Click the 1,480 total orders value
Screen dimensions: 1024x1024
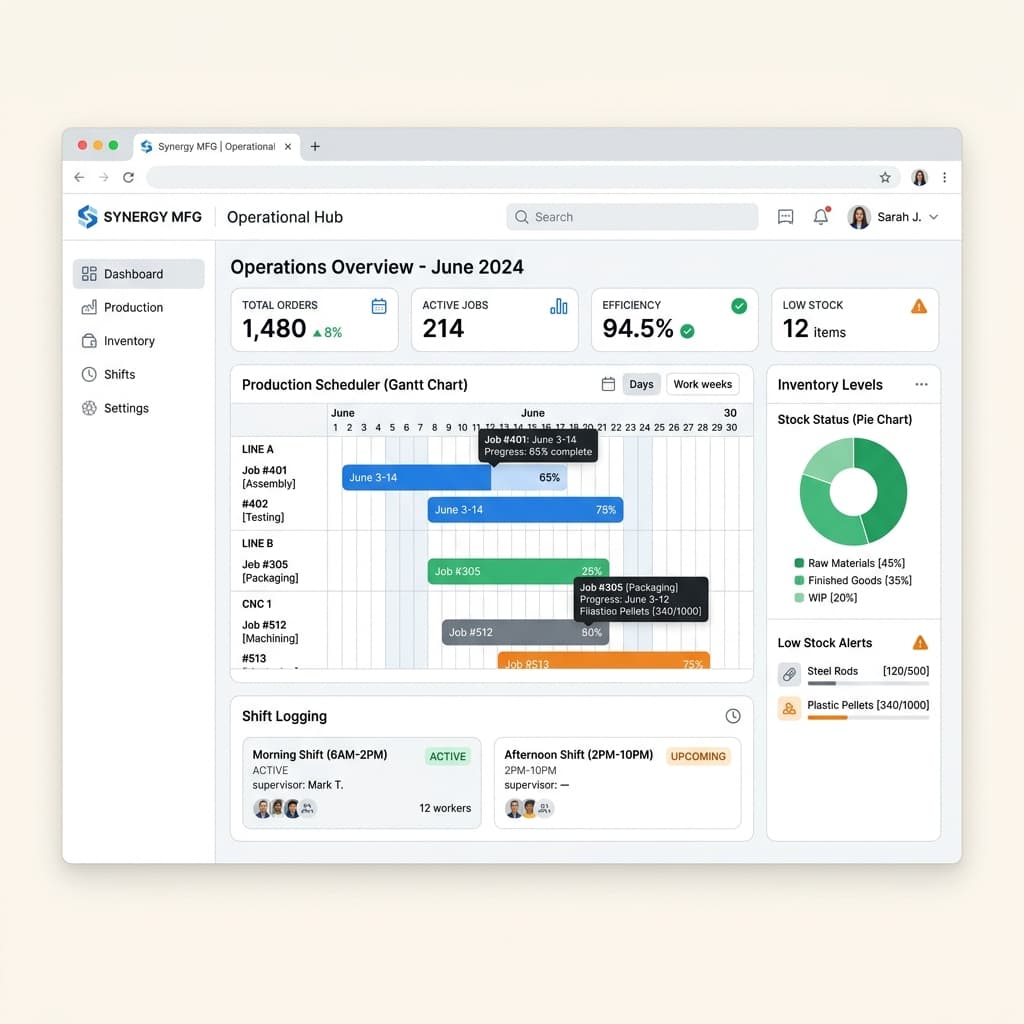[274, 328]
